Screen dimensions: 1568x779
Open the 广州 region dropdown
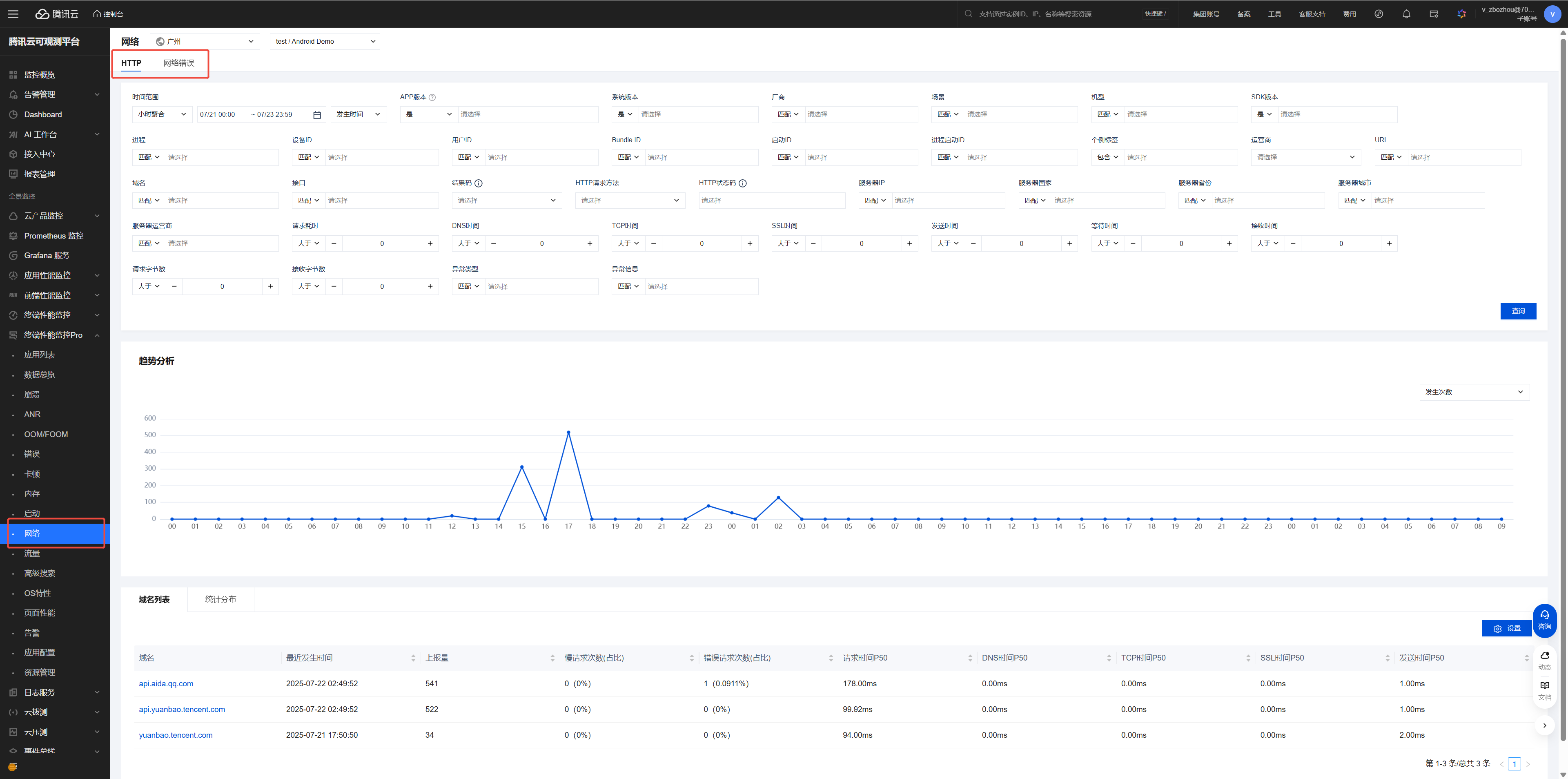205,41
